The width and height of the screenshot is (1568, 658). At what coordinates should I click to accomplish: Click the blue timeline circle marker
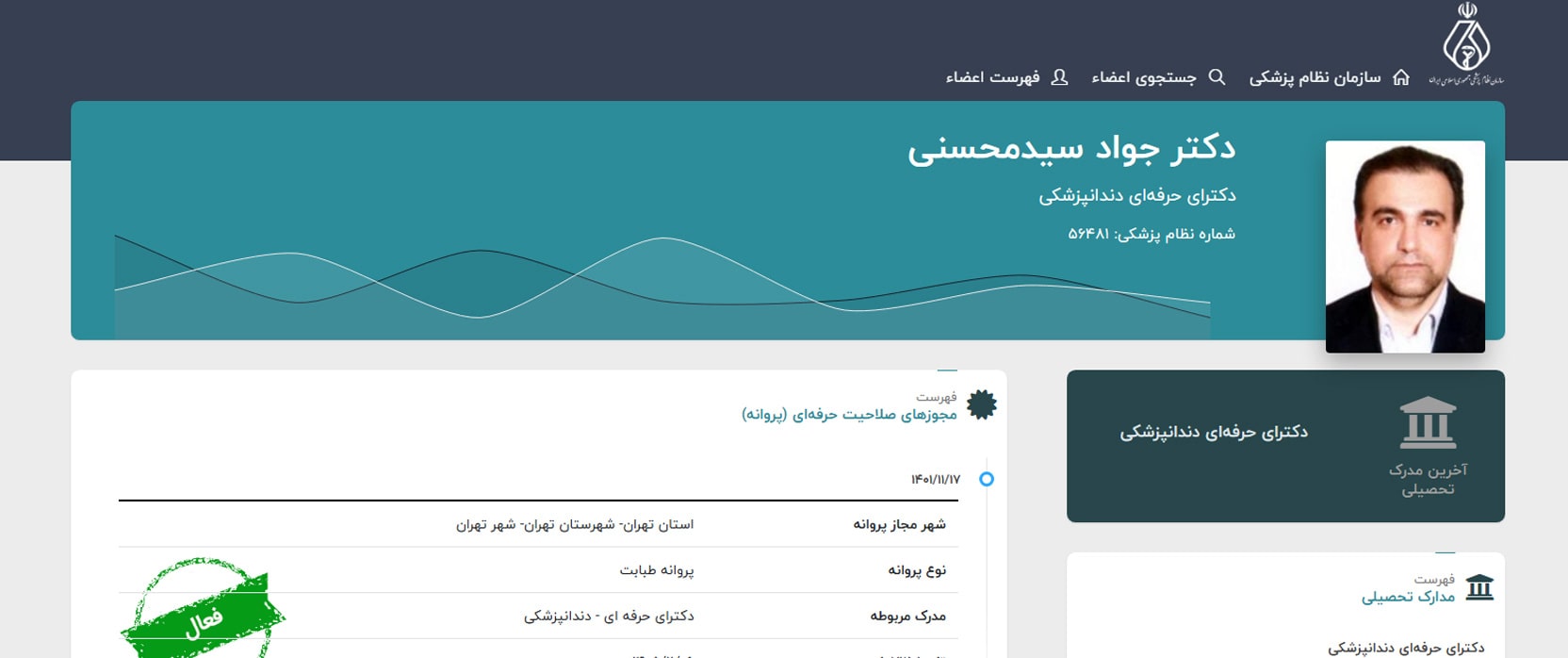tap(987, 479)
